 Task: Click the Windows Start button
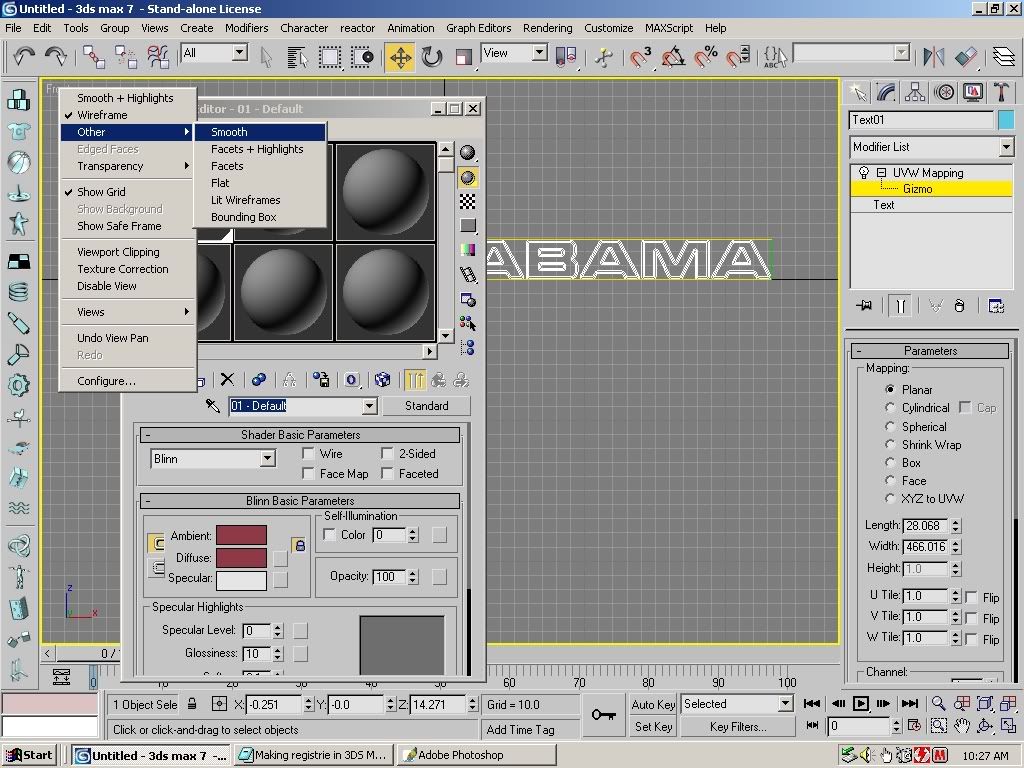click(x=29, y=755)
